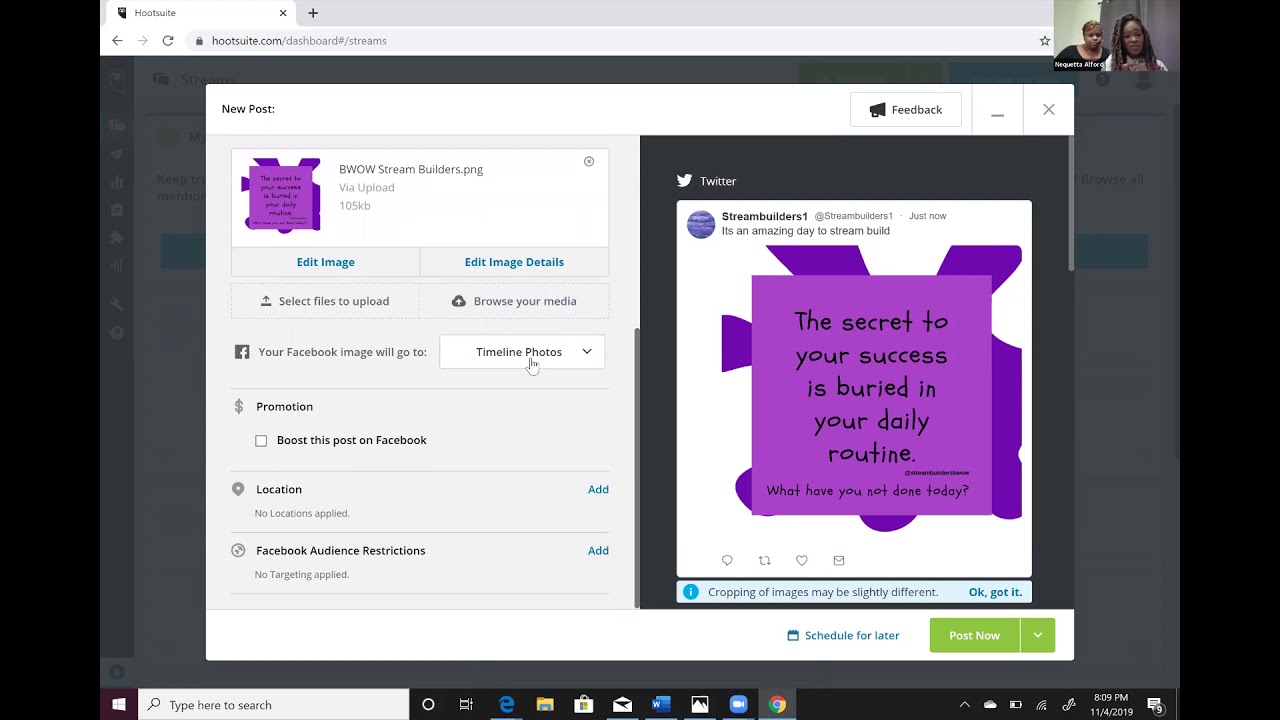Click the heart like icon in preview

coord(801,560)
